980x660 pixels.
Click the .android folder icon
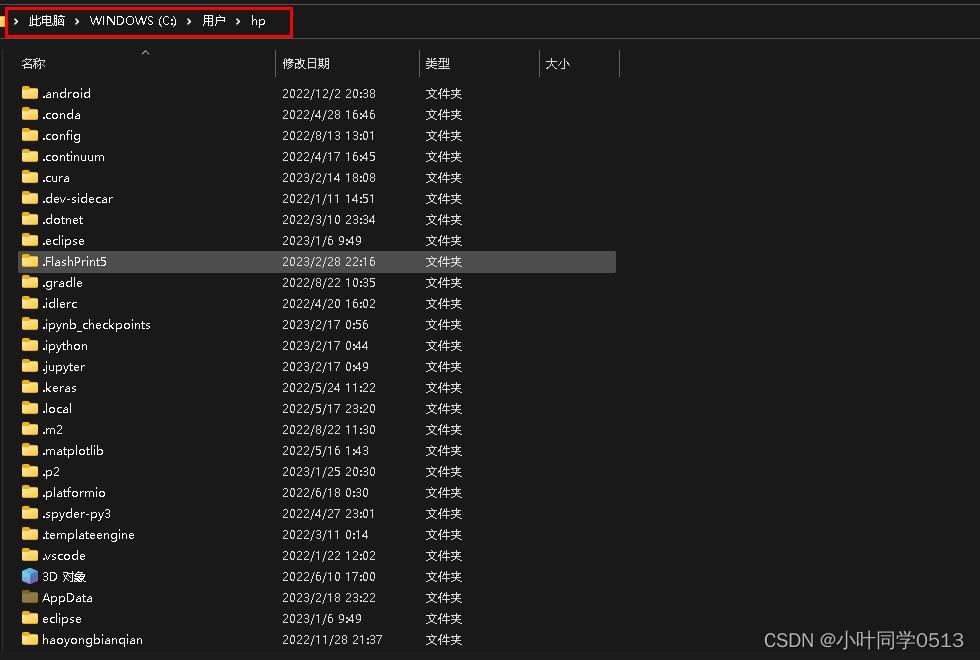coord(30,93)
